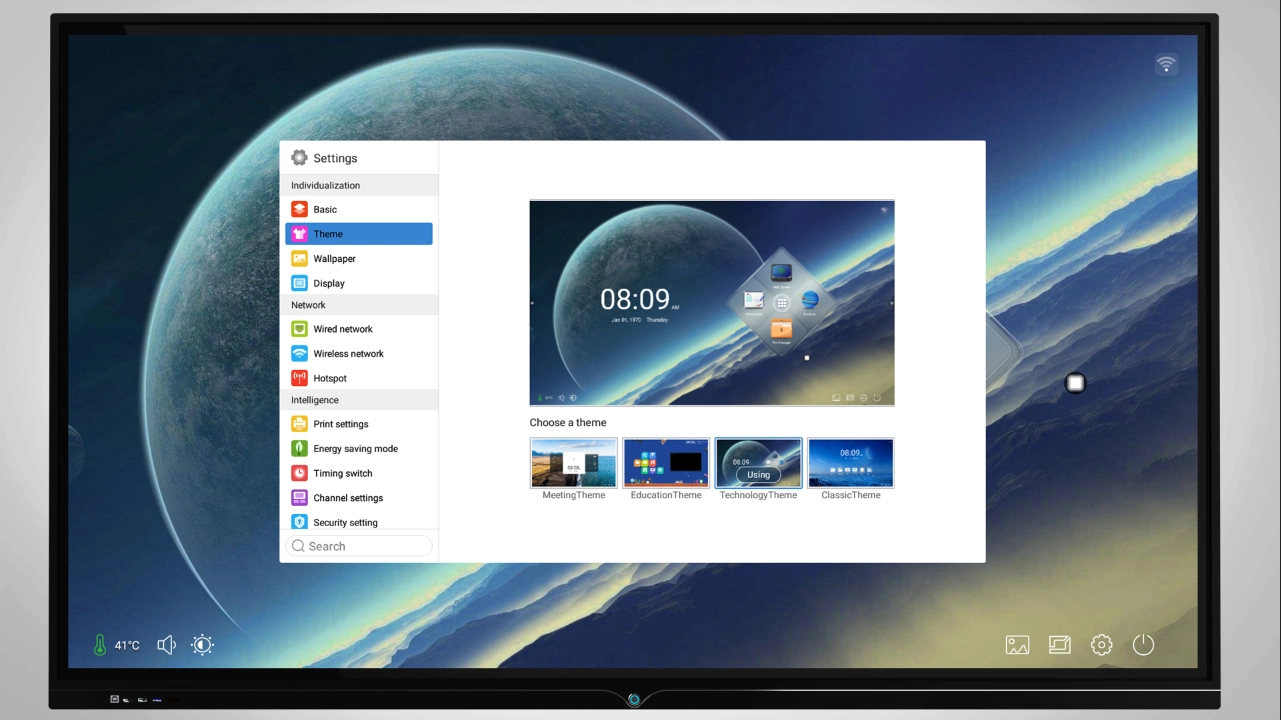1281x720 pixels.
Task: Choose the MeetingTheme thumbnail
Action: pos(574,463)
